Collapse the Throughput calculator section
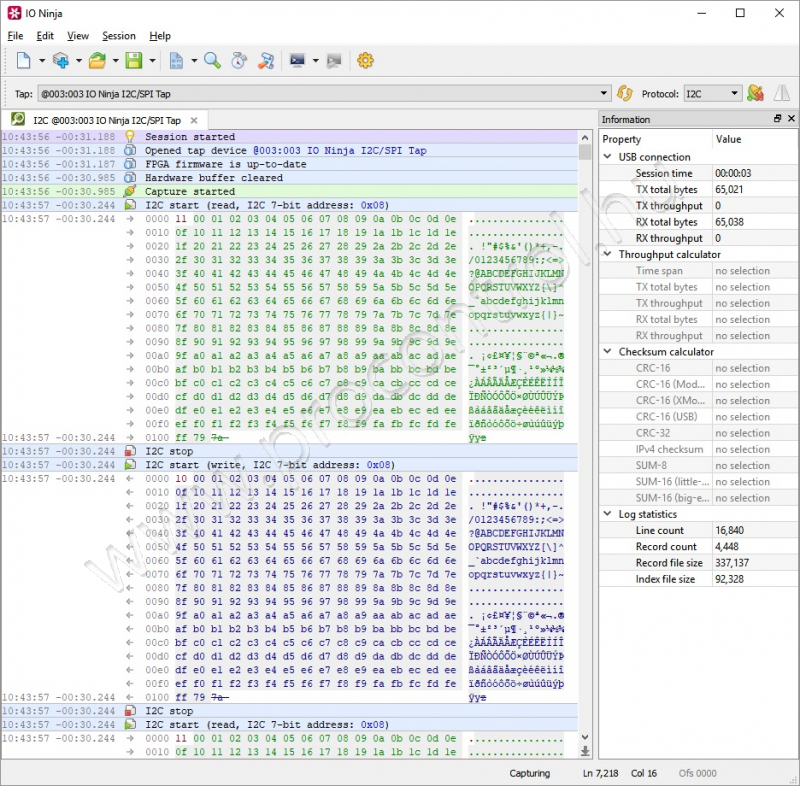 click(x=608, y=254)
